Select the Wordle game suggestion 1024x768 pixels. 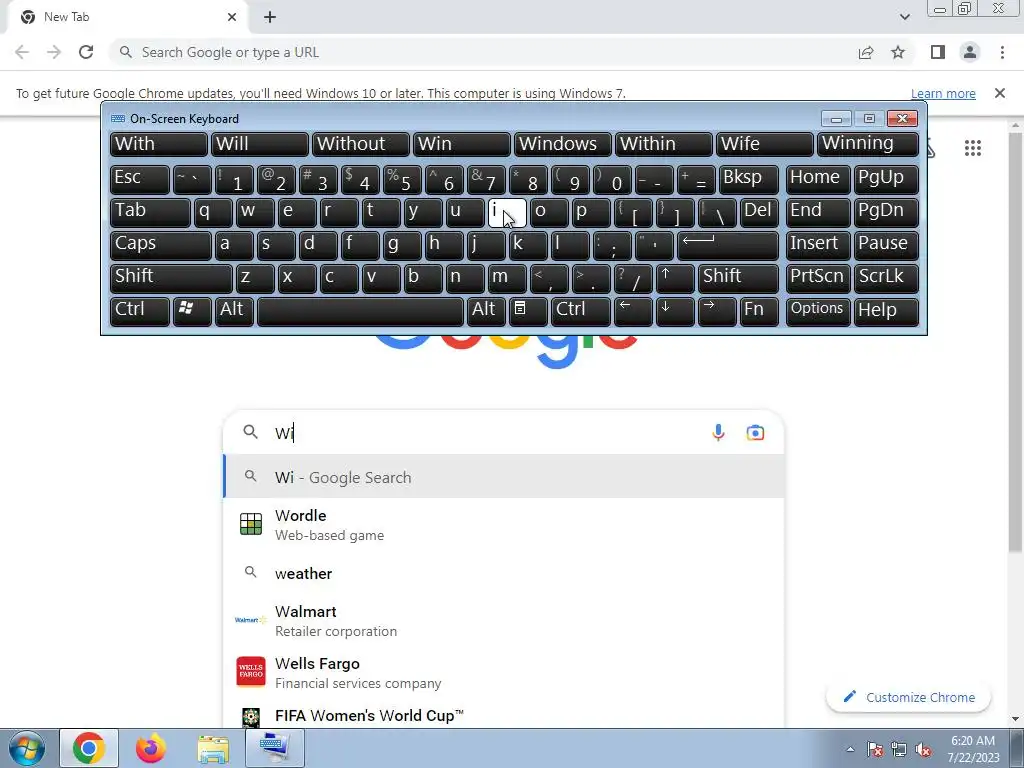click(x=504, y=524)
